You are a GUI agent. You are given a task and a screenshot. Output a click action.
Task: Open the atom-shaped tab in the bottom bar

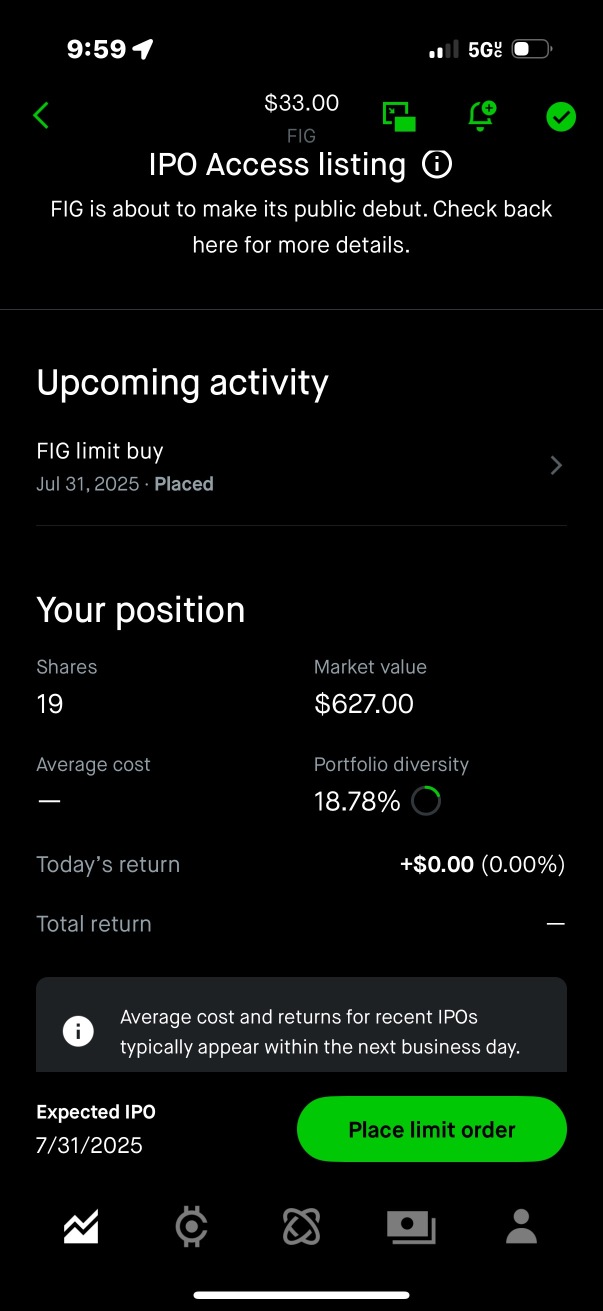301,1226
